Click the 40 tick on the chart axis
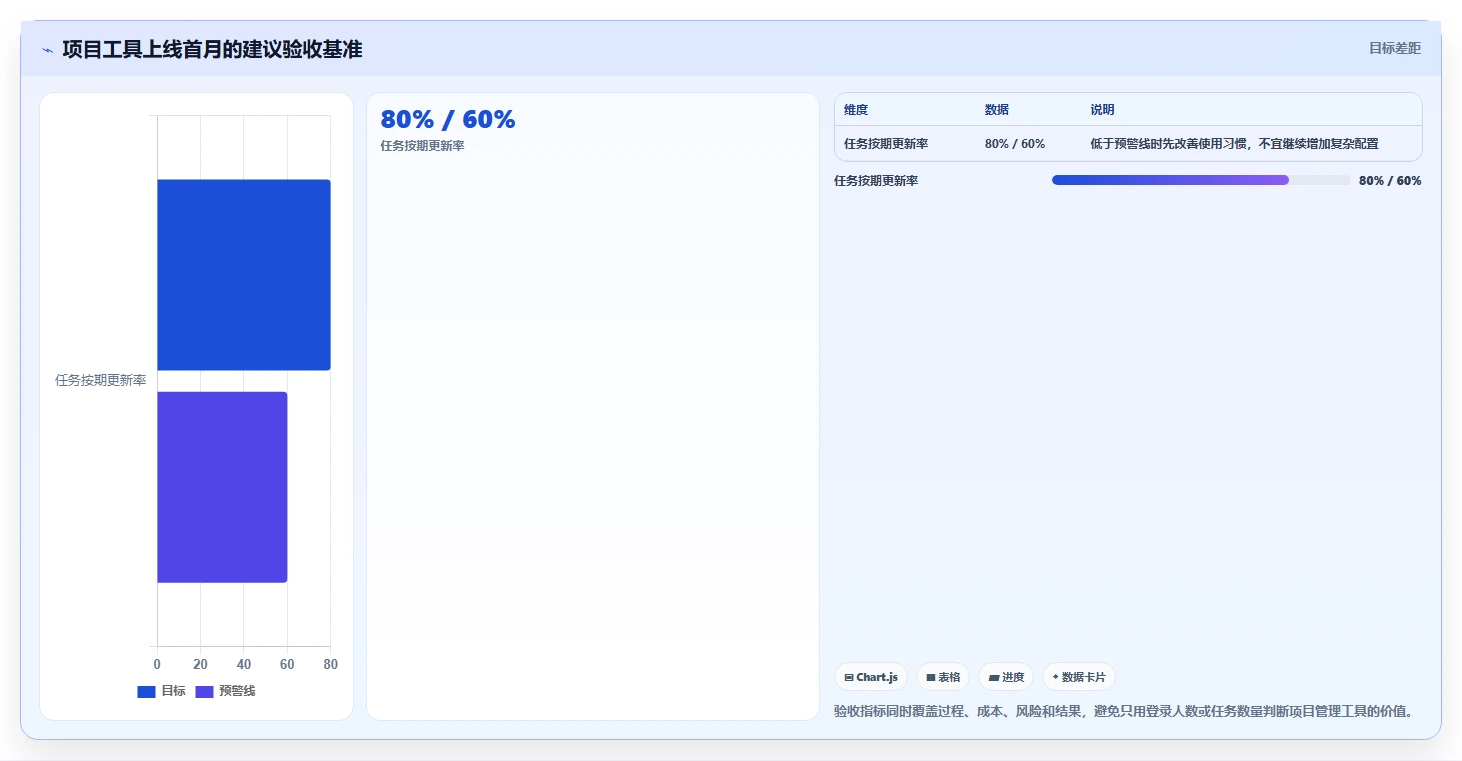This screenshot has width=1462, height=761. (x=244, y=665)
